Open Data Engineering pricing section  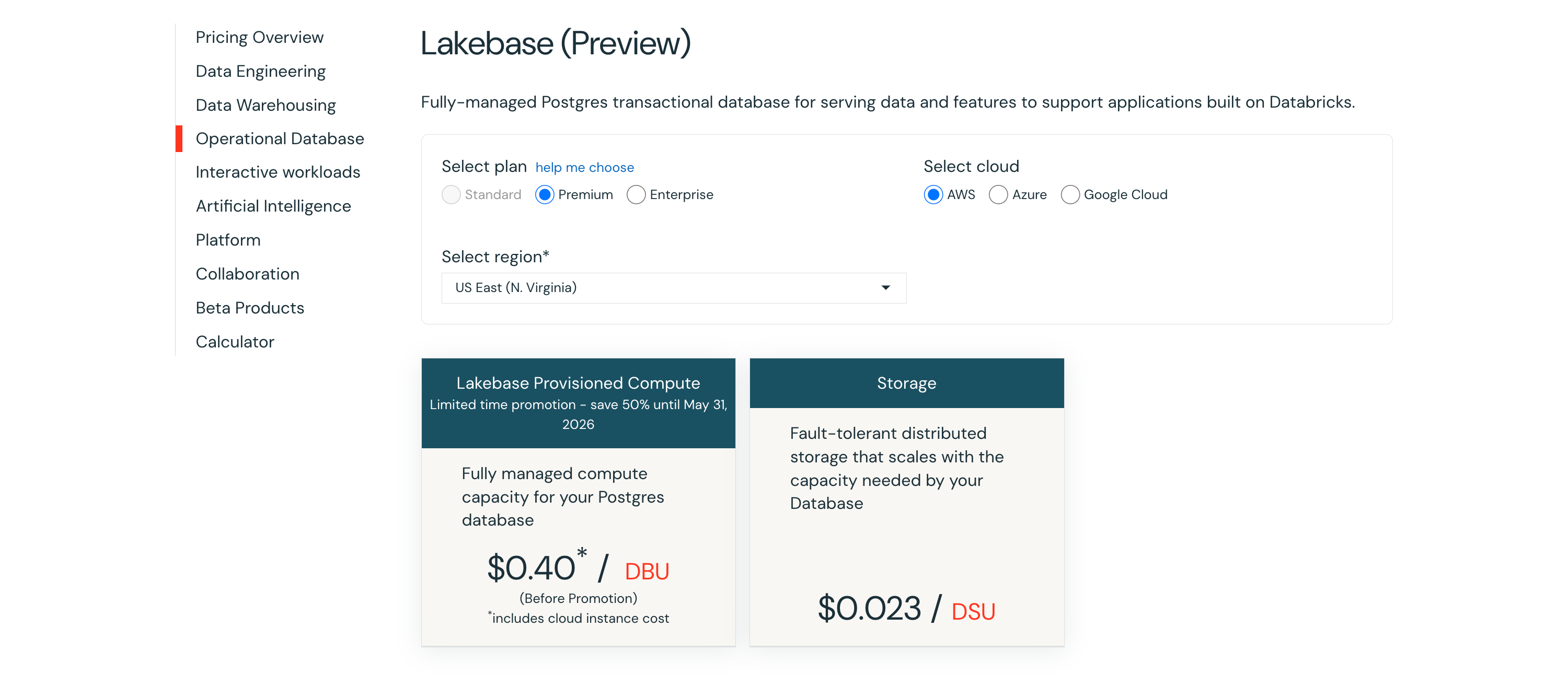tap(260, 71)
